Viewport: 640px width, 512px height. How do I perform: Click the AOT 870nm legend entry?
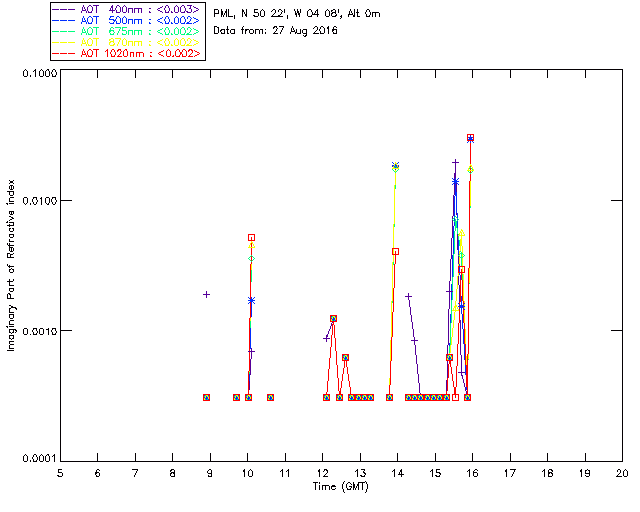[127, 42]
